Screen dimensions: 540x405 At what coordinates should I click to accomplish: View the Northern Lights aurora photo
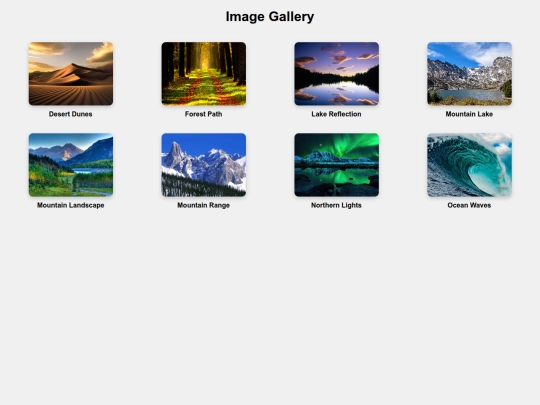click(336, 165)
